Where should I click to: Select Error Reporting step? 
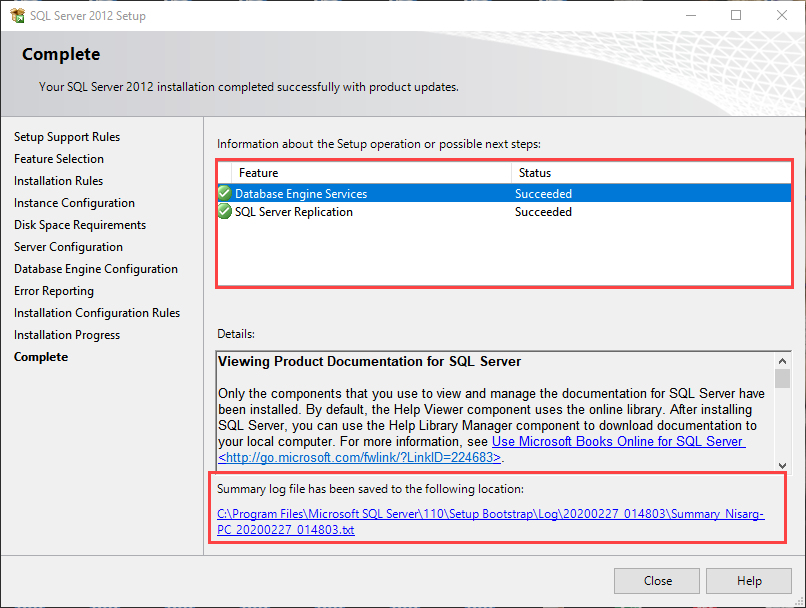click(54, 291)
